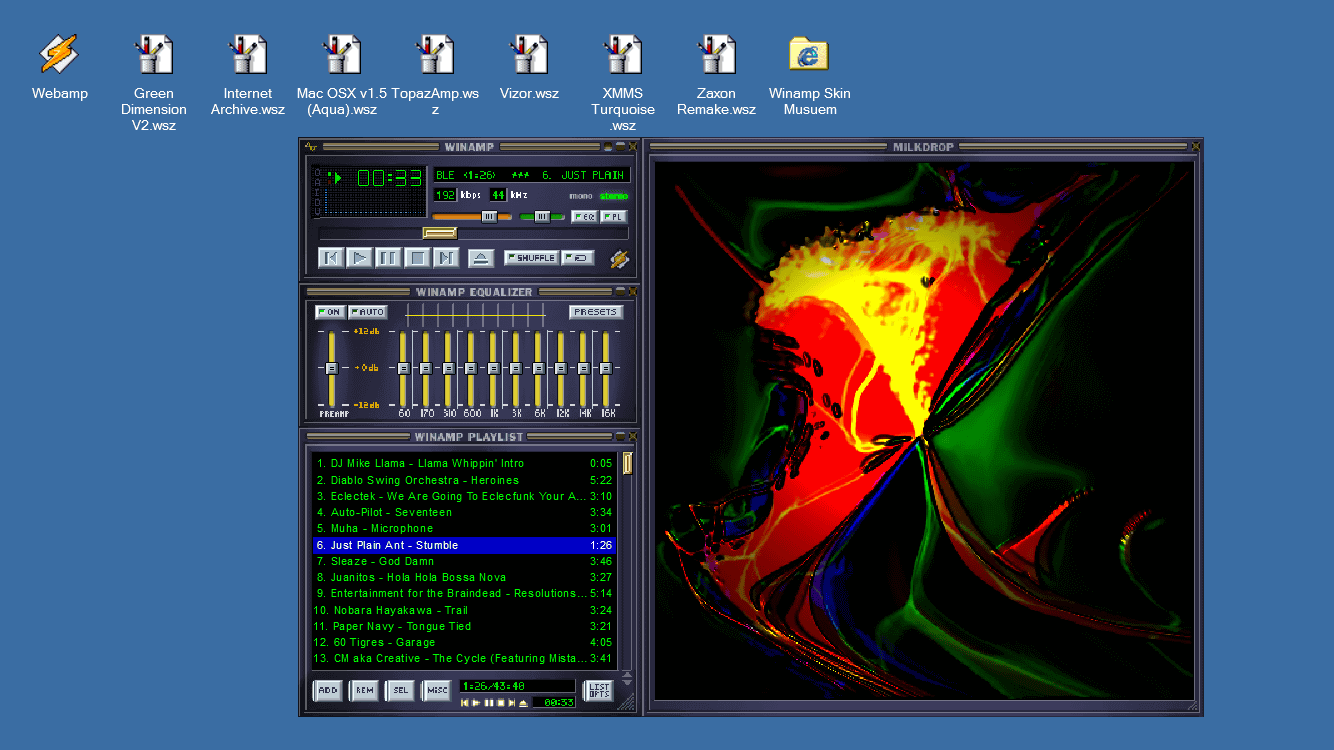
Task: Toggle the Repeat button
Action: [x=578, y=258]
